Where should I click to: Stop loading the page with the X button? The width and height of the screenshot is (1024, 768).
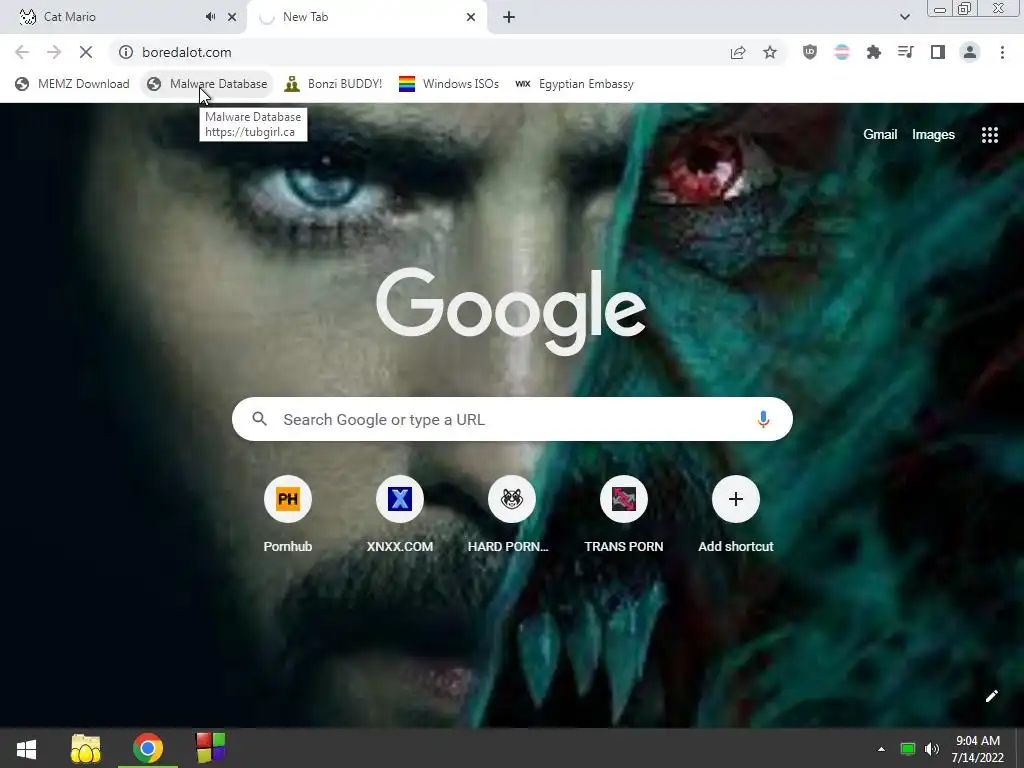click(86, 52)
